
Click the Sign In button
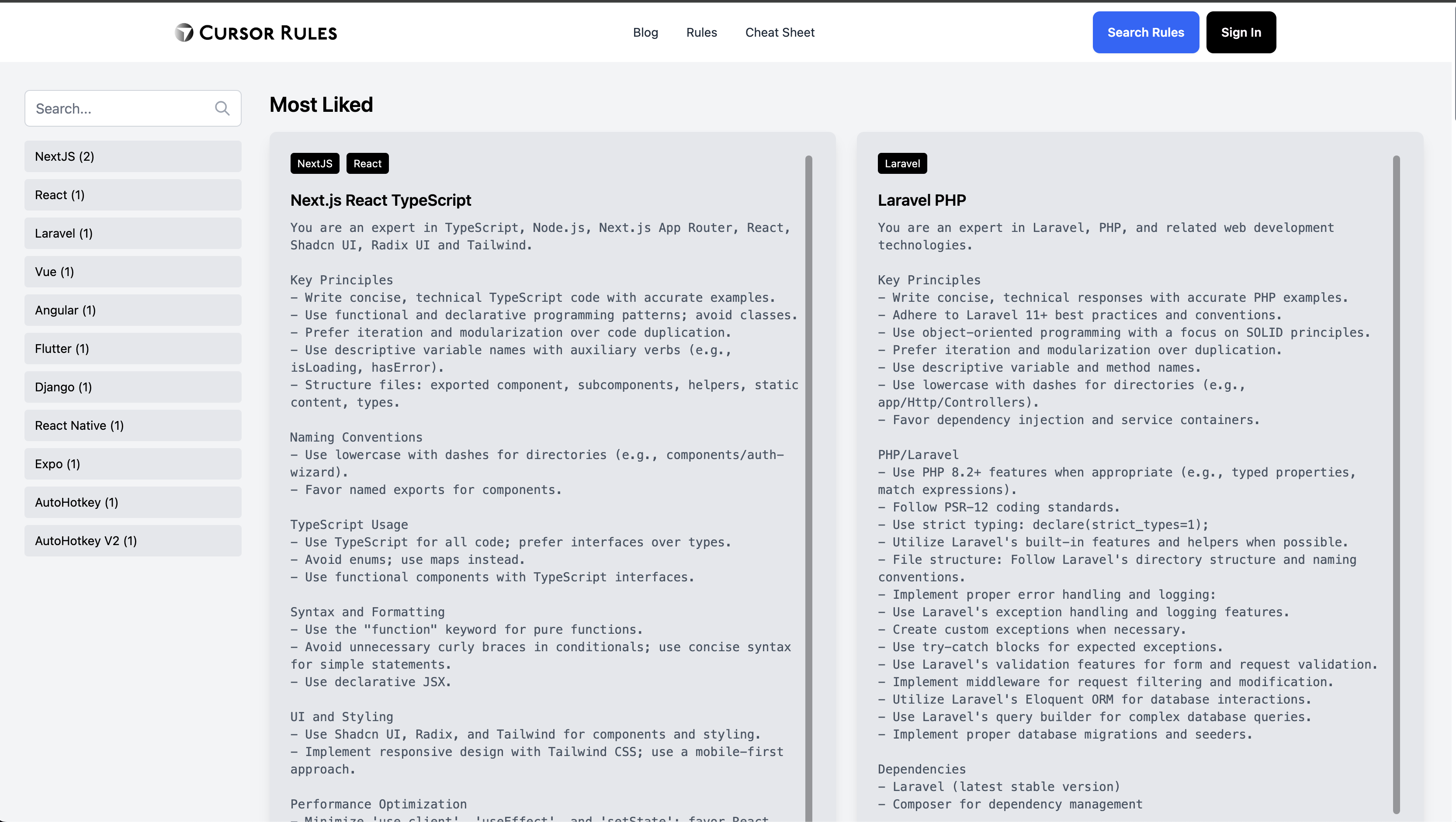tap(1240, 32)
